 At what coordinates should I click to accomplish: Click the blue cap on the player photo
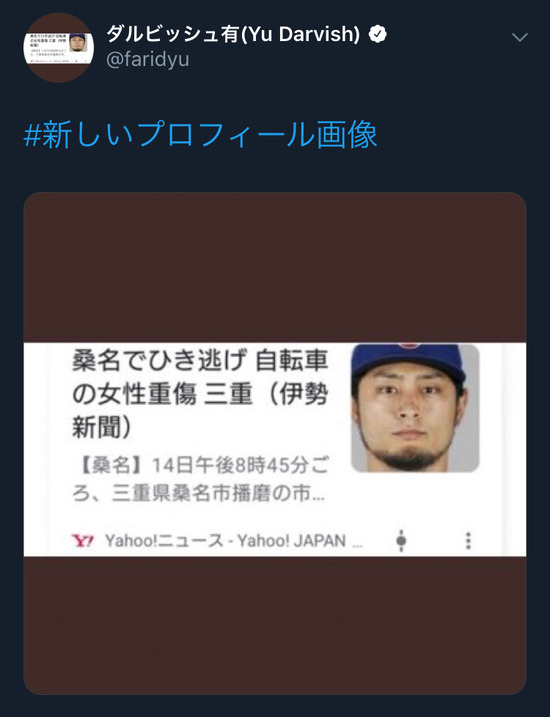pos(408,359)
